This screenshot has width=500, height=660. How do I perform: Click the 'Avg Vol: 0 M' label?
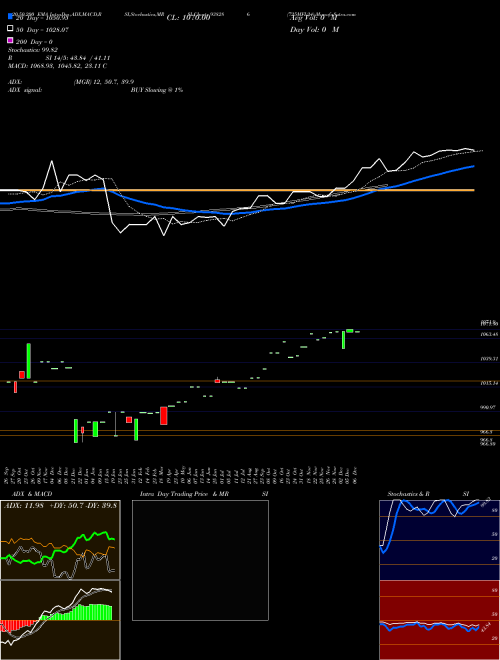tap(314, 18)
